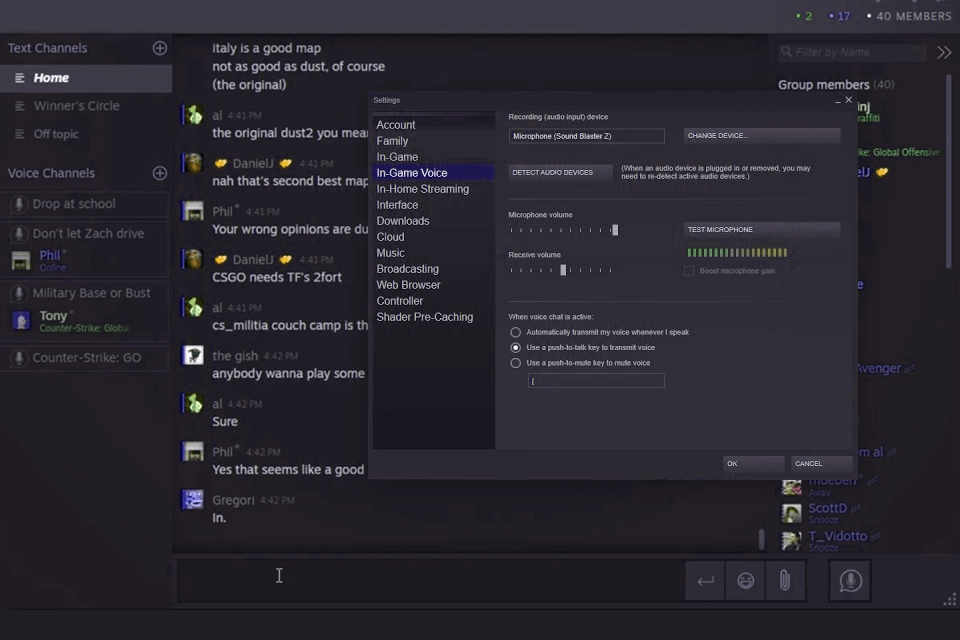The width and height of the screenshot is (960, 640).
Task: Enable Boost microphone gain
Action: click(x=689, y=269)
